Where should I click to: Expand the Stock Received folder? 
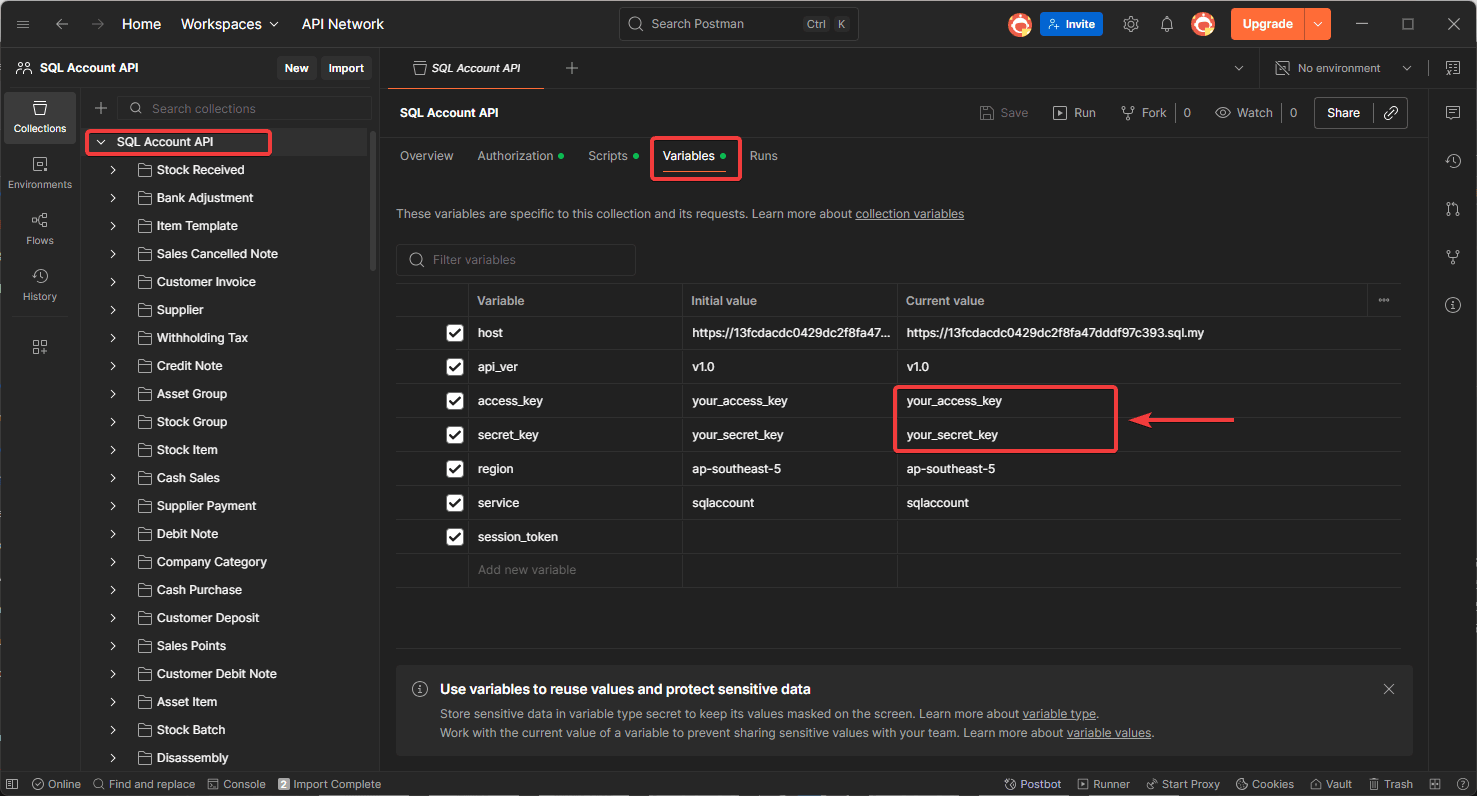pos(113,170)
